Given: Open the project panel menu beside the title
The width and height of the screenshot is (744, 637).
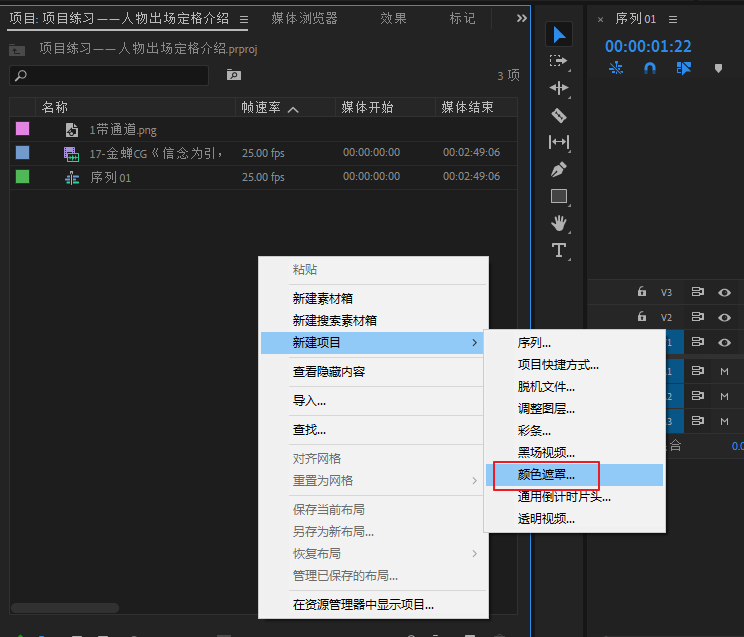Looking at the screenshot, I should (243, 19).
